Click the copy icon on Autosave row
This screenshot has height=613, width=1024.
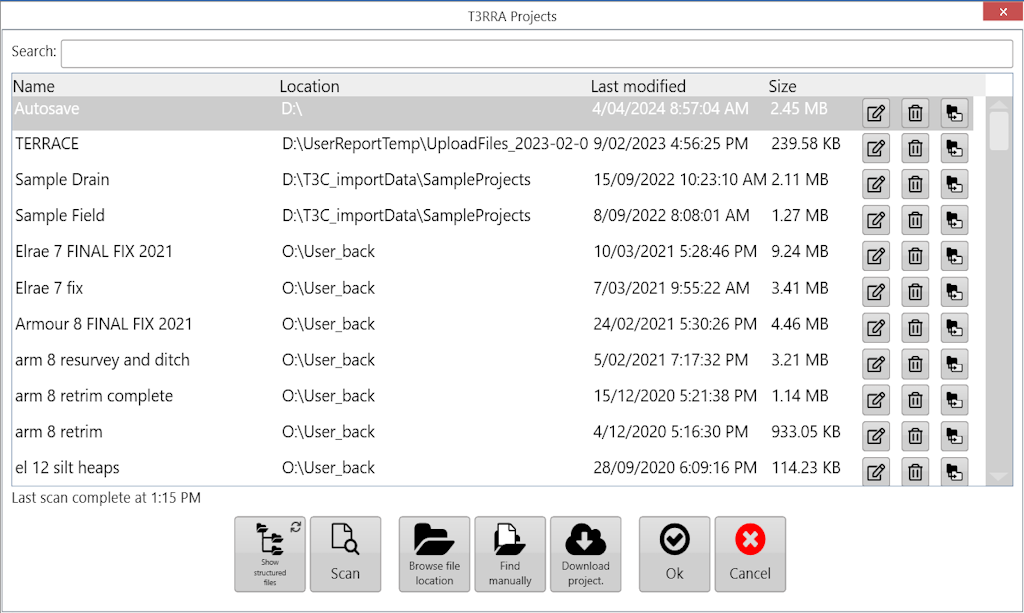pos(954,113)
